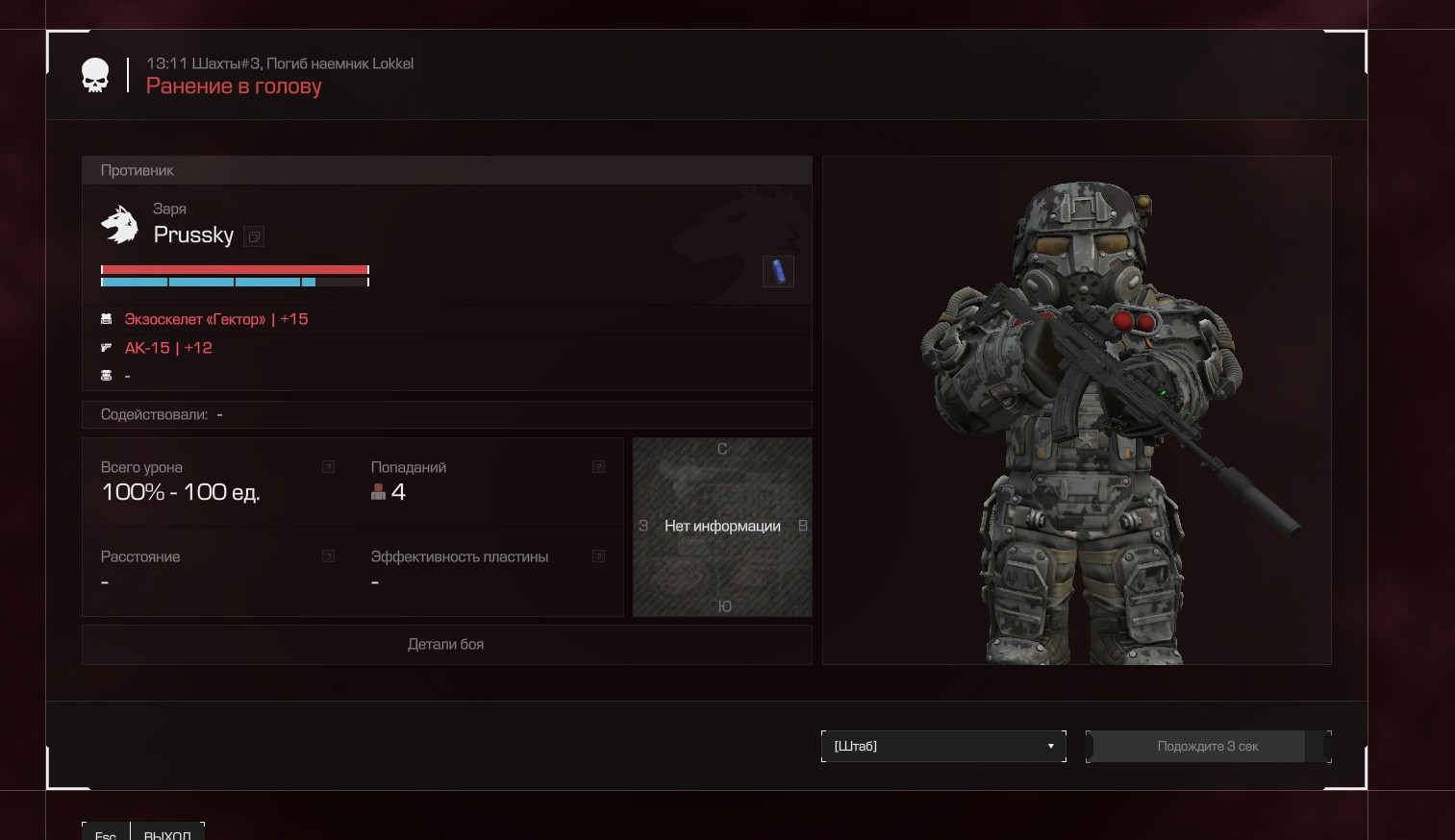
Task: Click the Заря faction label
Action: pos(169,209)
